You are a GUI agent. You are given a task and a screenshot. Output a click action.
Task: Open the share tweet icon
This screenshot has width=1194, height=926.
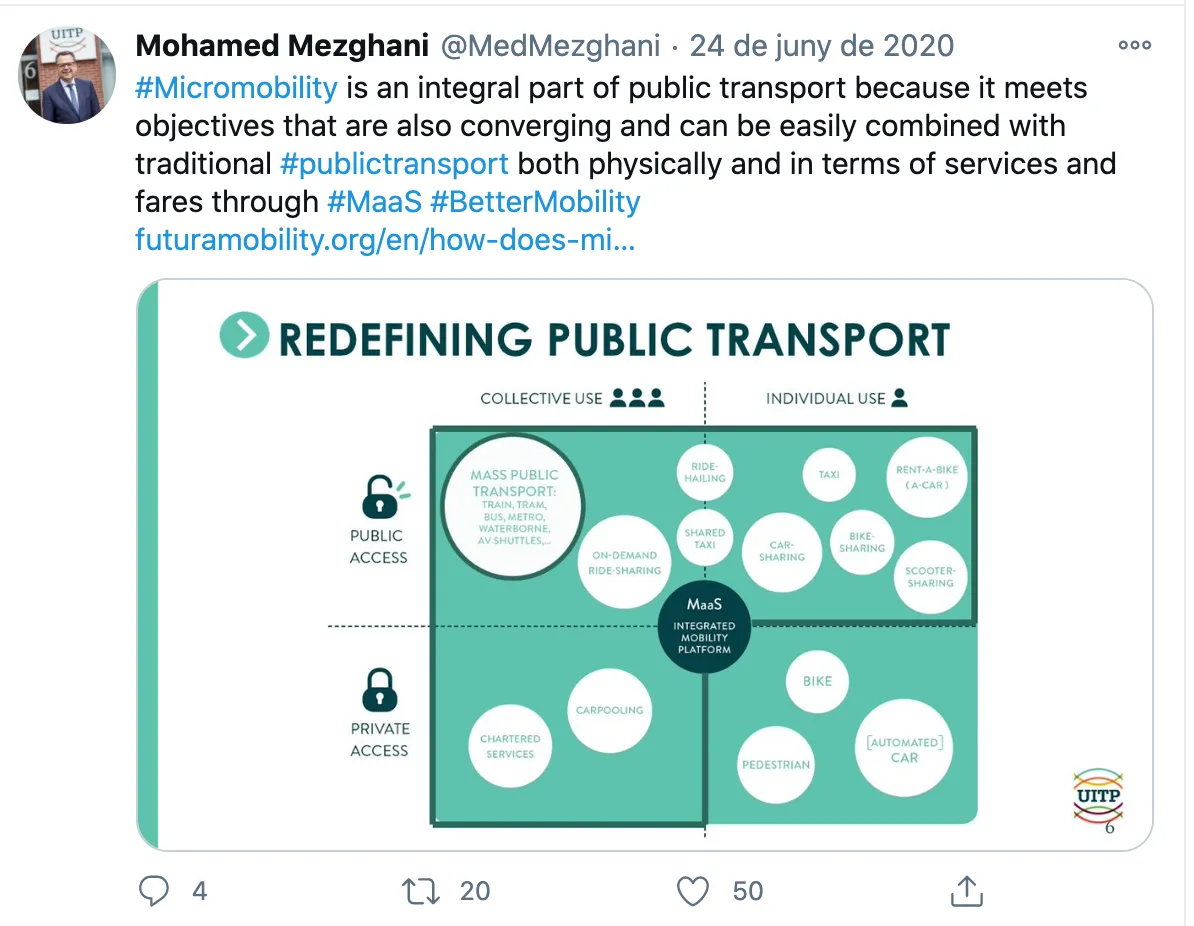tap(966, 891)
